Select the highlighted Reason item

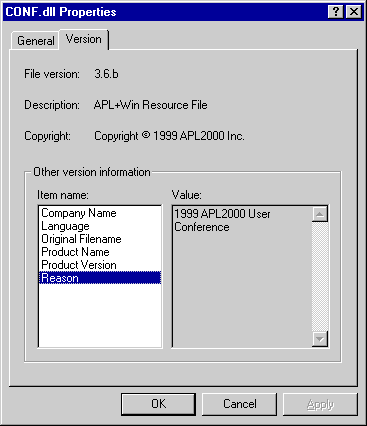pos(100,278)
